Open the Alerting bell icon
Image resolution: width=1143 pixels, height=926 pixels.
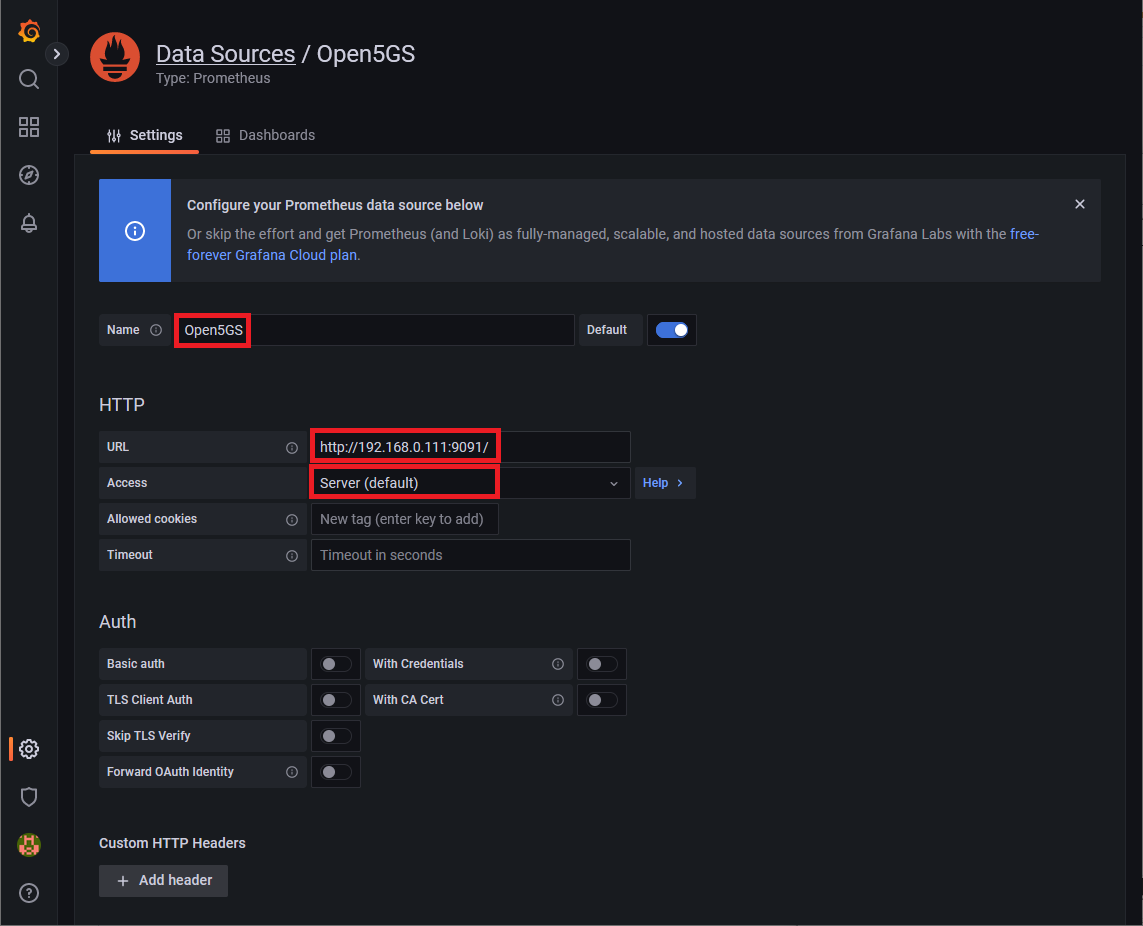[x=29, y=223]
